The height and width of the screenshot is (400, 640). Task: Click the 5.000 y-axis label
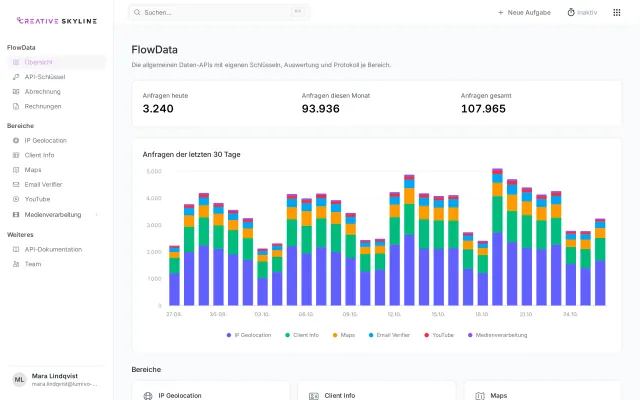tap(154, 171)
